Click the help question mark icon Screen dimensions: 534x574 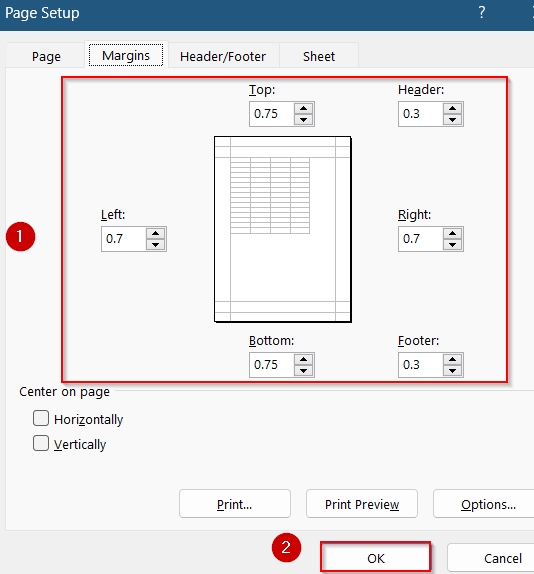482,12
